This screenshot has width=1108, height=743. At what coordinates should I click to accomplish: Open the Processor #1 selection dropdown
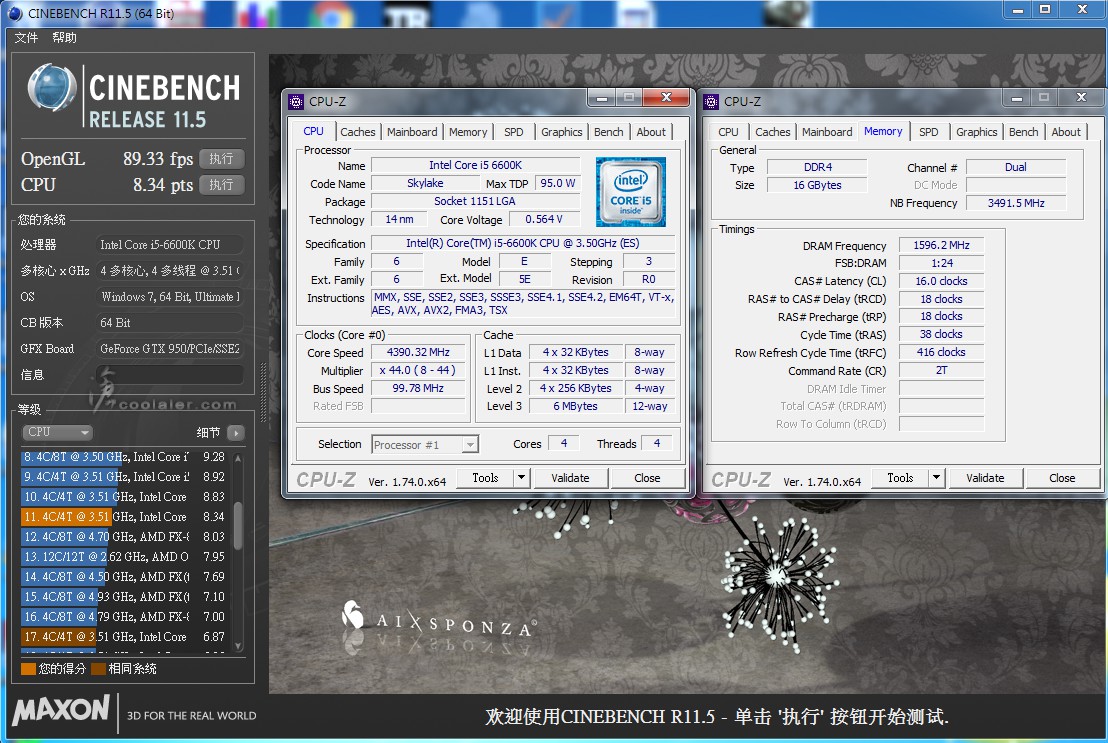pos(425,445)
